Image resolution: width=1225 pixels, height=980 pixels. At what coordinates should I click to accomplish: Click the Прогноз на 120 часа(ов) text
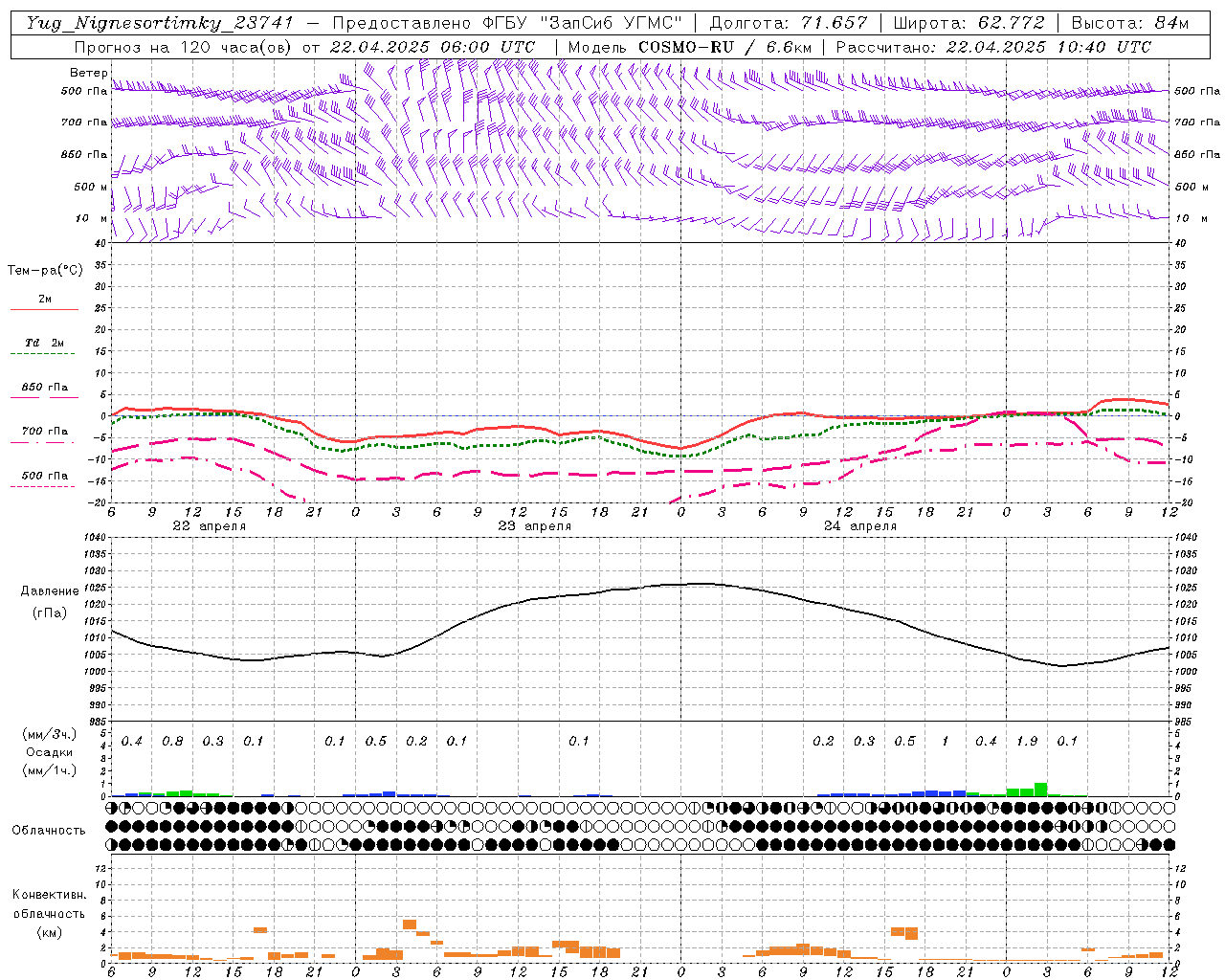coord(185,47)
